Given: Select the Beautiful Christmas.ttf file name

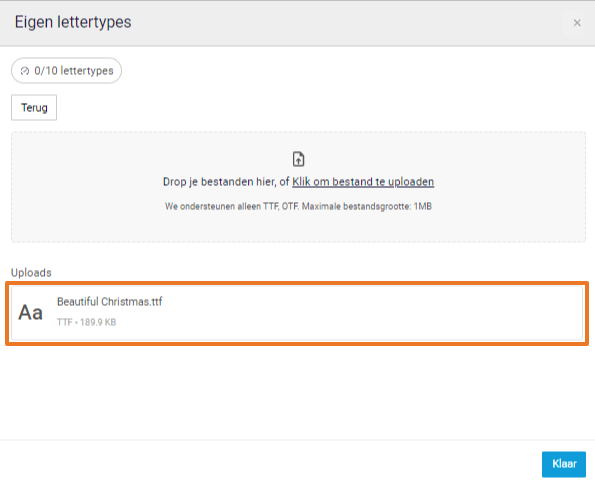Looking at the screenshot, I should (x=110, y=302).
